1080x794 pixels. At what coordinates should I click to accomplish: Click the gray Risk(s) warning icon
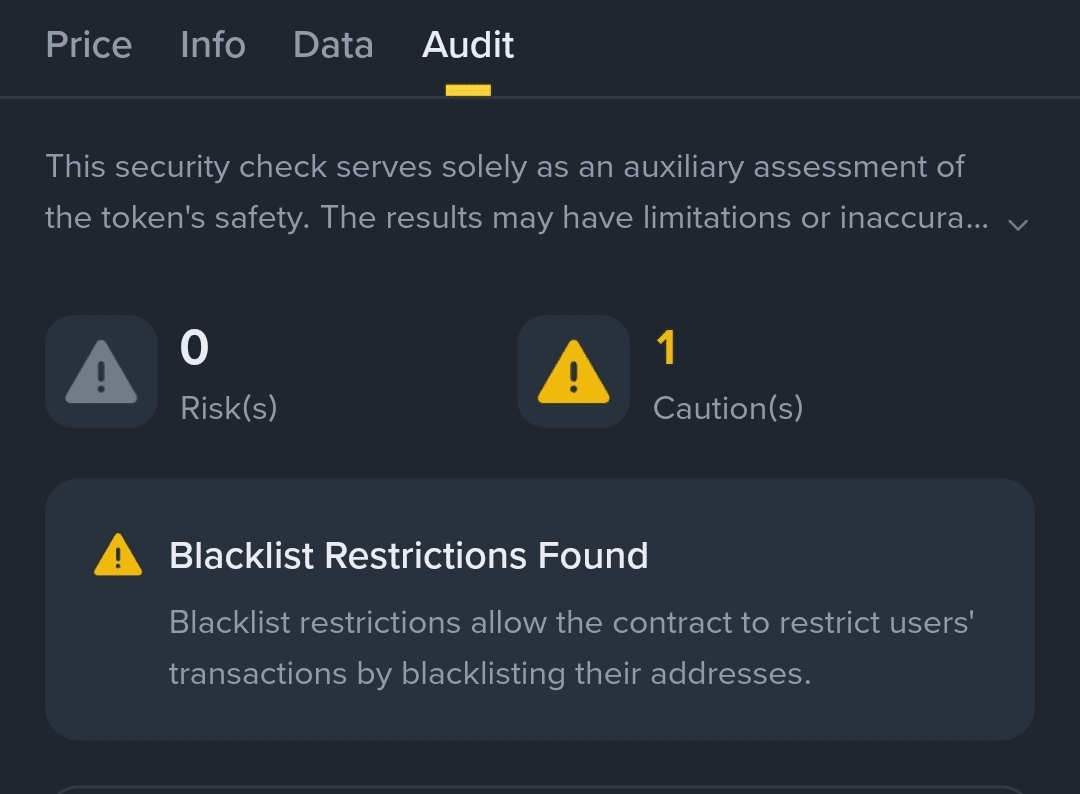[x=101, y=372]
